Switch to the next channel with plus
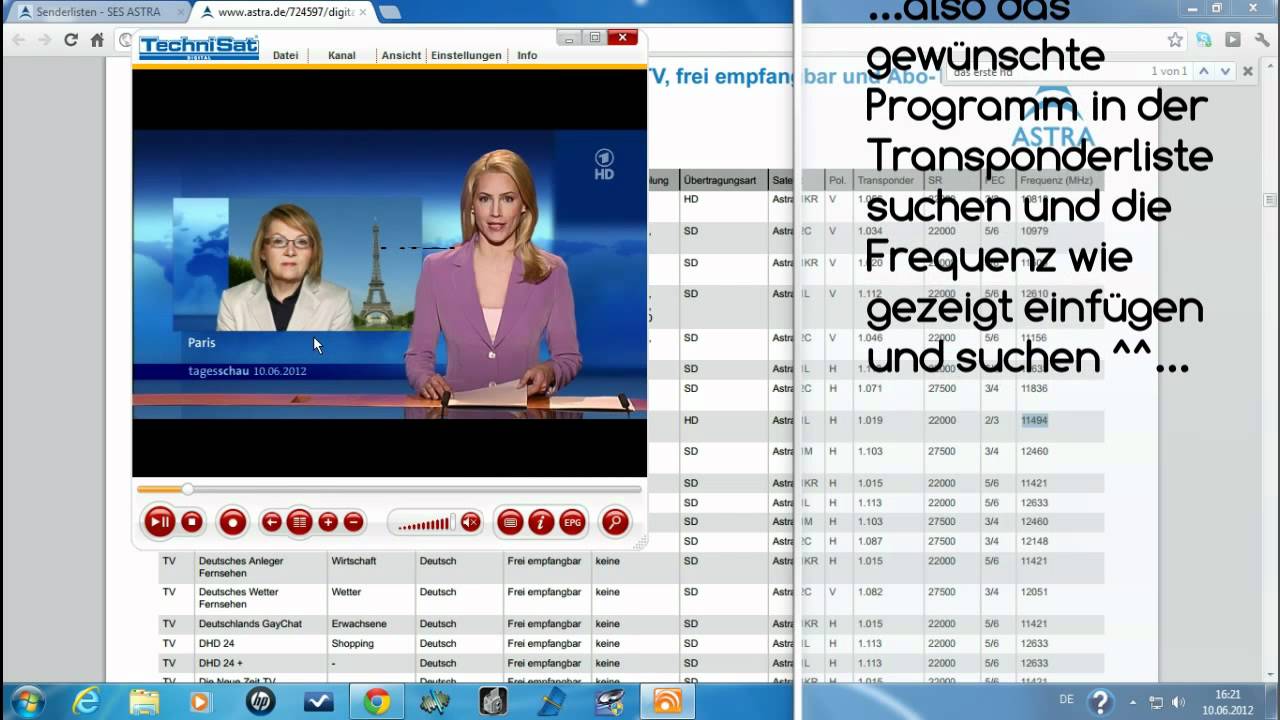1280x720 pixels. [327, 521]
